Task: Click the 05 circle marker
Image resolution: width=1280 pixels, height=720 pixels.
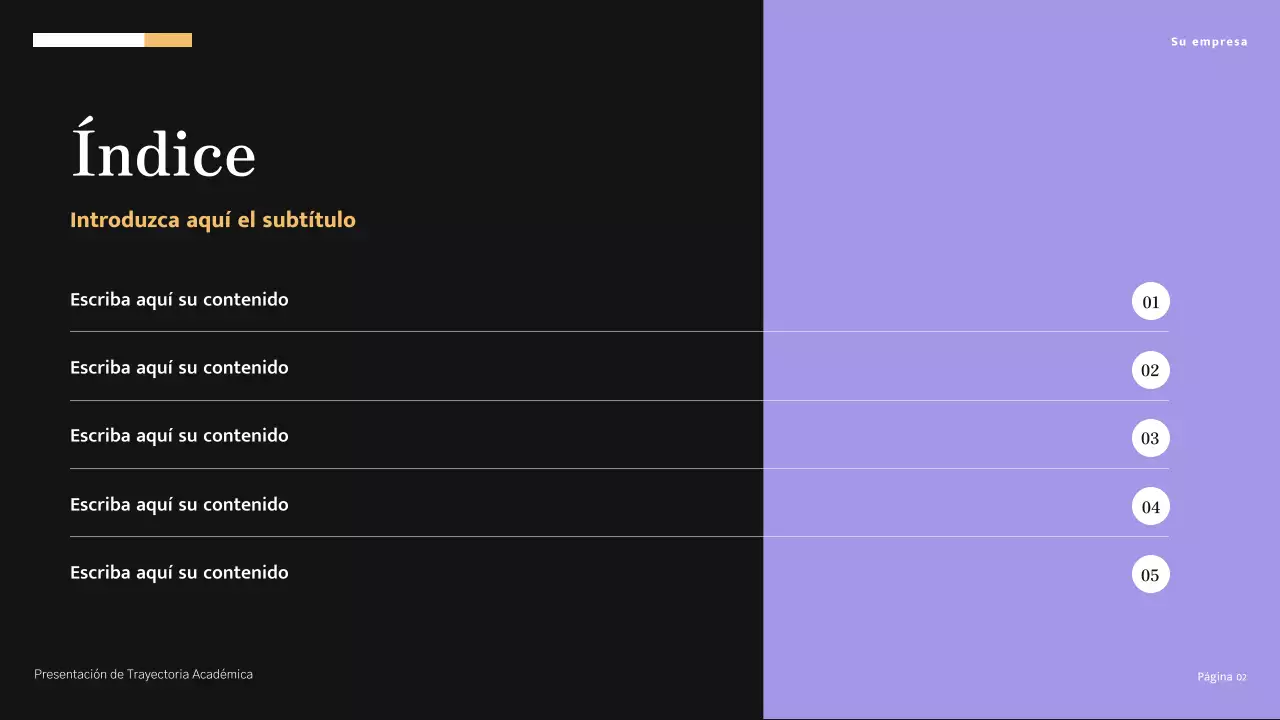Action: tap(1150, 575)
